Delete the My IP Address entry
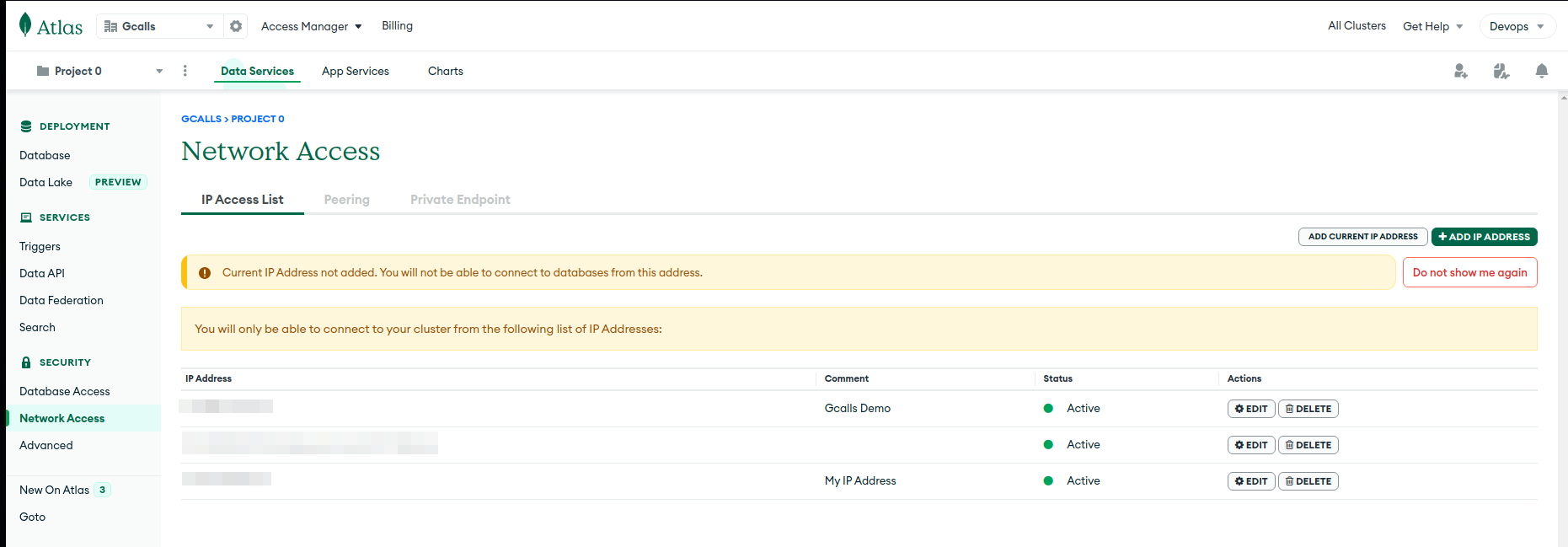The image size is (1568, 547). tap(1308, 481)
